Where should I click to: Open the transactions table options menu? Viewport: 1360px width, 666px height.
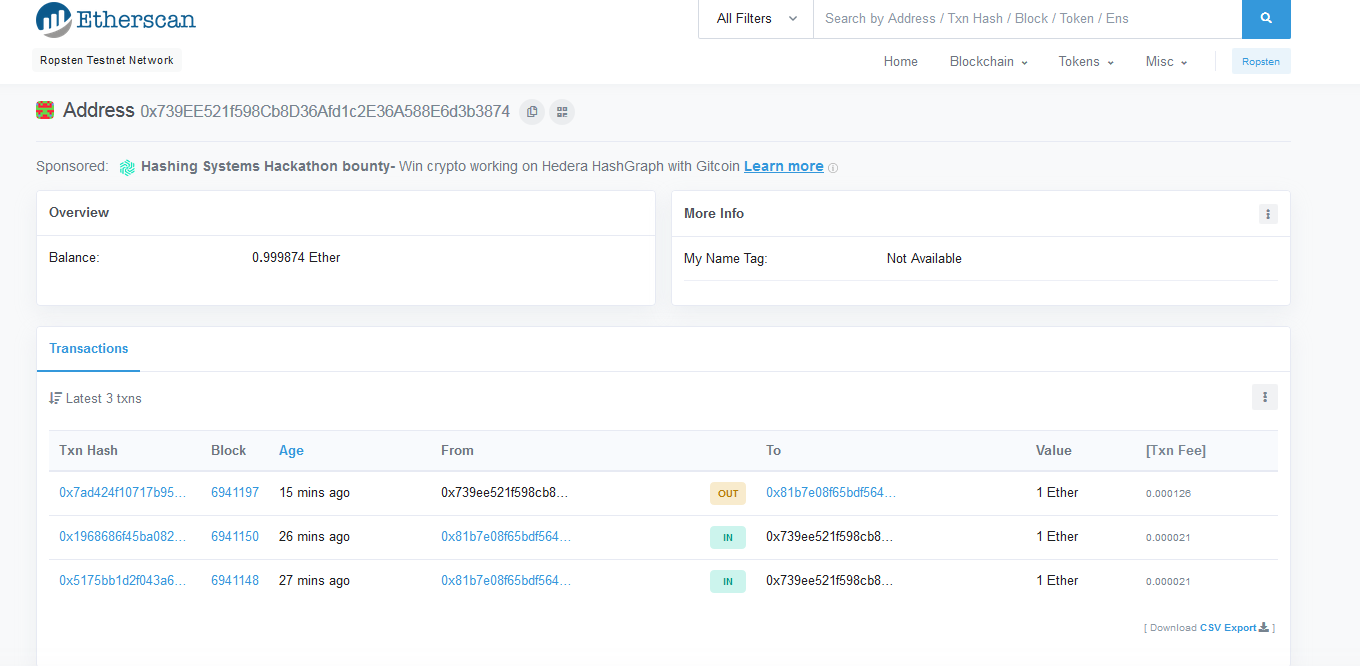pyautogui.click(x=1265, y=398)
